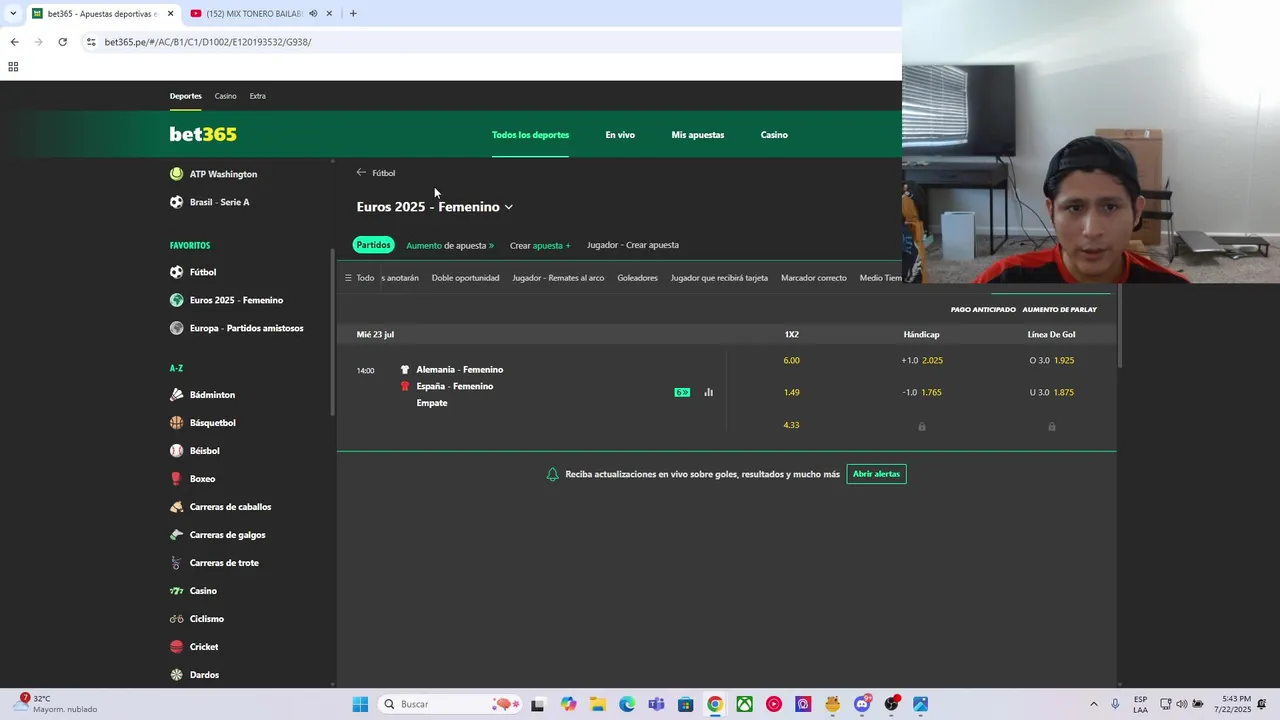Select Todos los deportes header item
1280x720 pixels.
click(x=530, y=135)
